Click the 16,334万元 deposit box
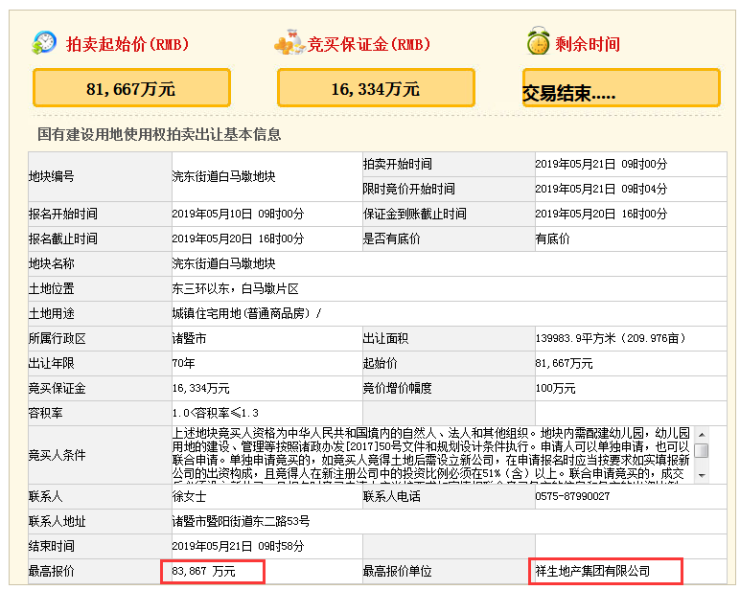Image resolution: width=740 pixels, height=590 pixels. click(376, 88)
